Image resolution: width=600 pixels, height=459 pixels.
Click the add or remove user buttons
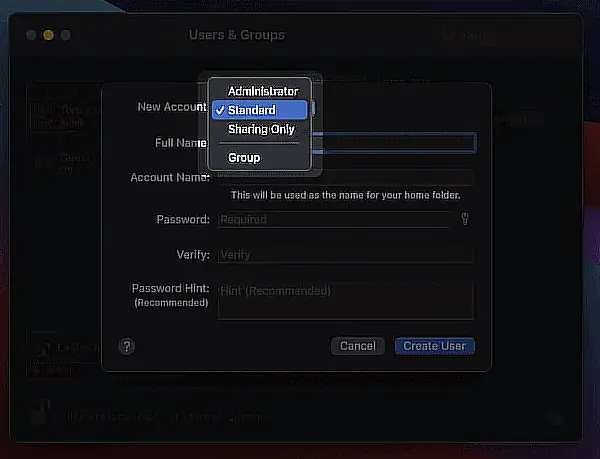50,370
